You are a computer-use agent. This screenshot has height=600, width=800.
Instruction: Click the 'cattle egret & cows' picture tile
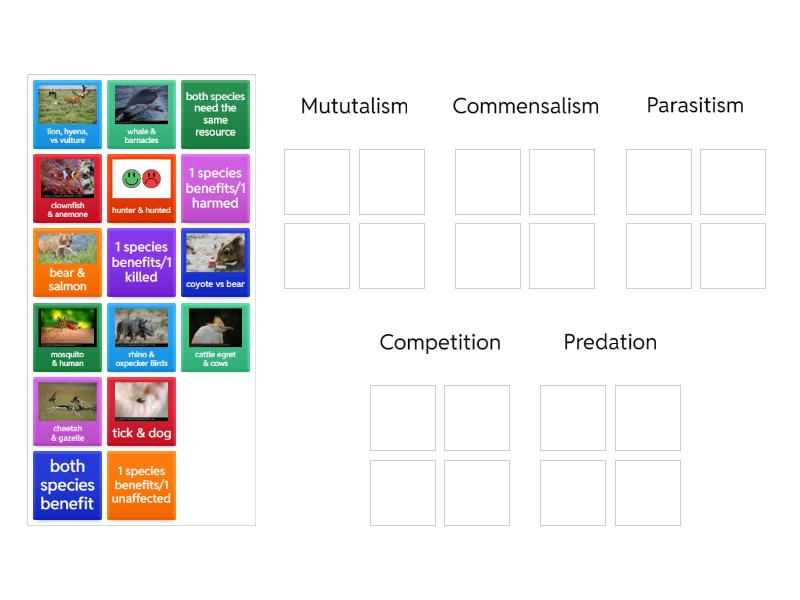click(216, 336)
